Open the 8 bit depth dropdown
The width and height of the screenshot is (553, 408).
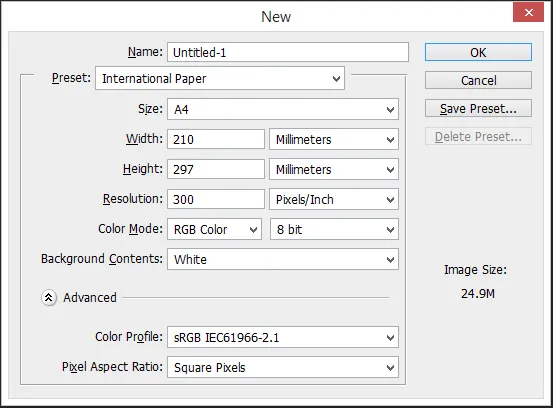[334, 229]
